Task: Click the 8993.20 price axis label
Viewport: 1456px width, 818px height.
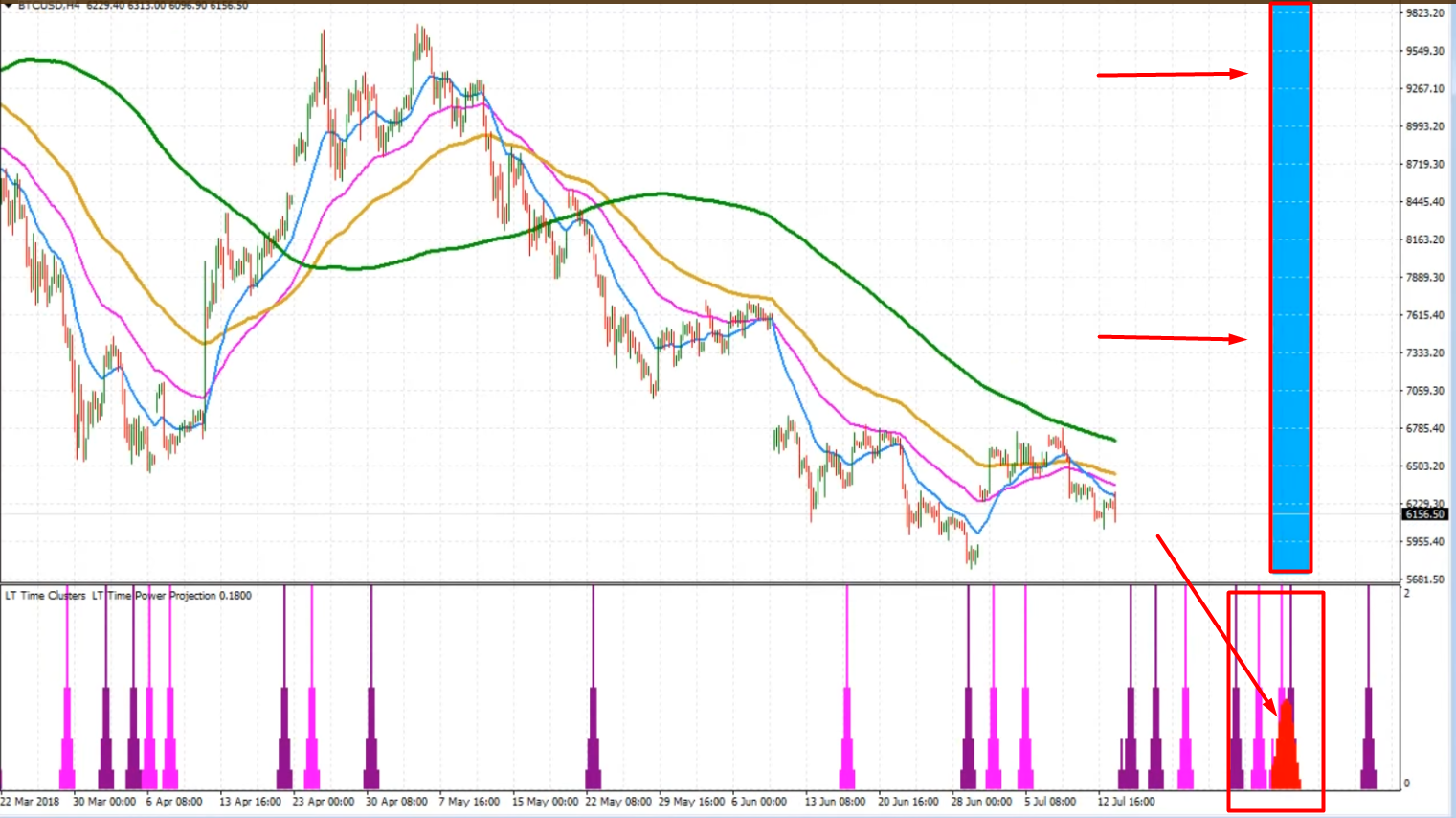Action: point(1424,126)
